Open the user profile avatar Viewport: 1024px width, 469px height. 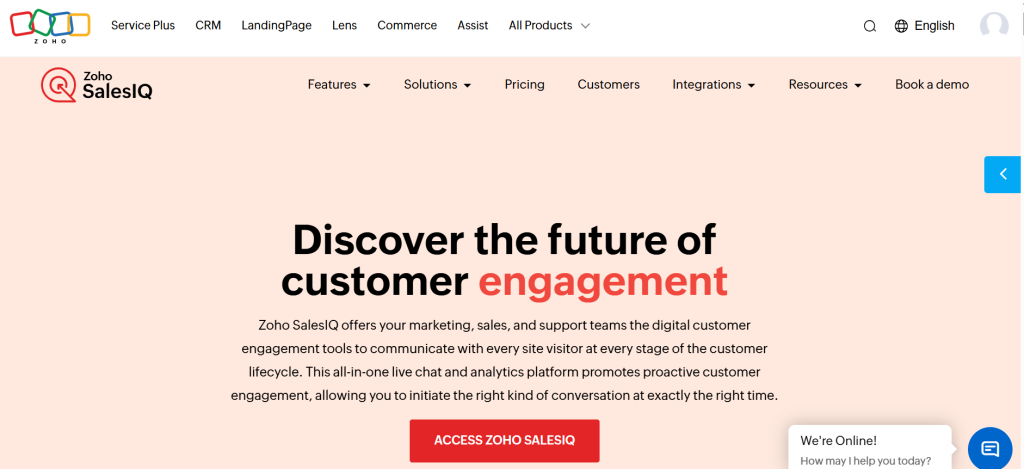pyautogui.click(x=994, y=26)
